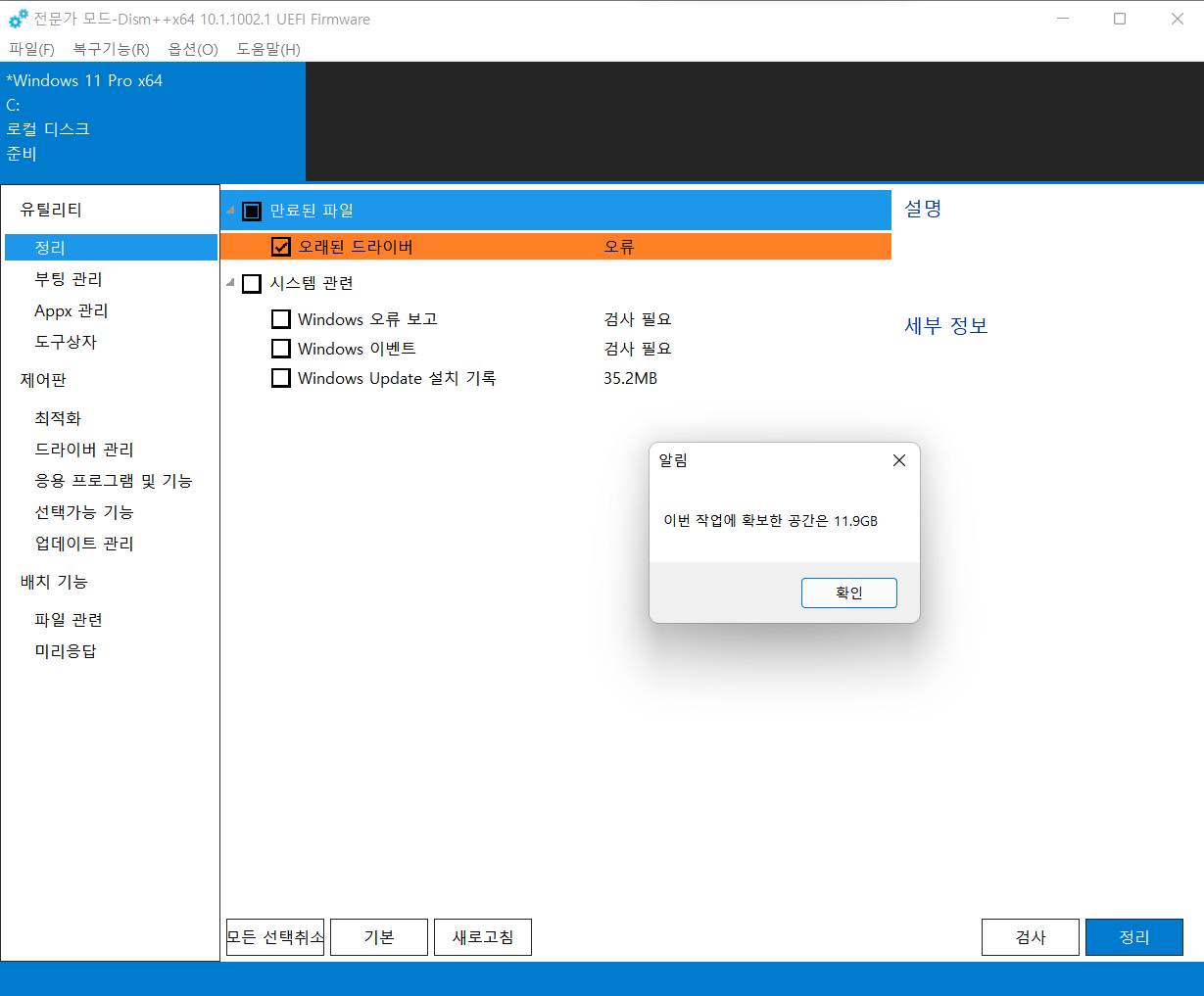Toggle the 만료된 파일 group checkbox
The width and height of the screenshot is (1204, 996).
pos(252,211)
